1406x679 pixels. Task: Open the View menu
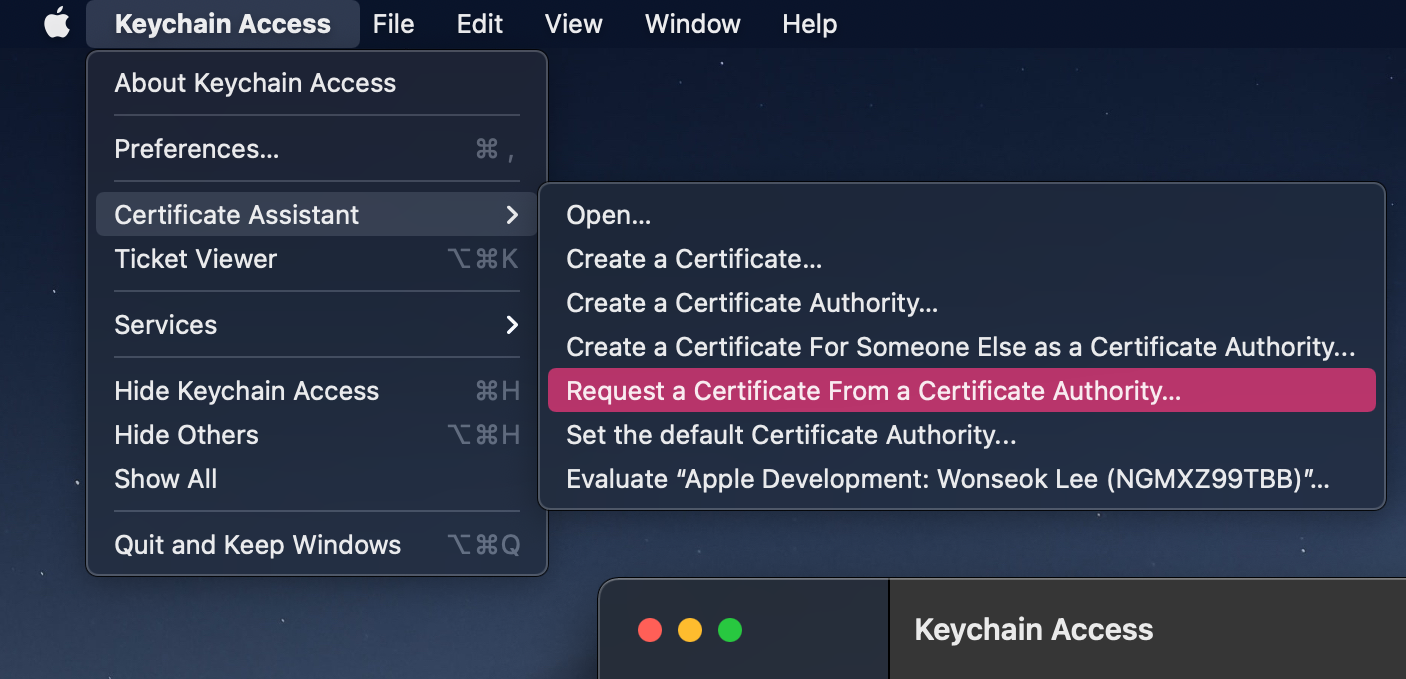coord(574,24)
